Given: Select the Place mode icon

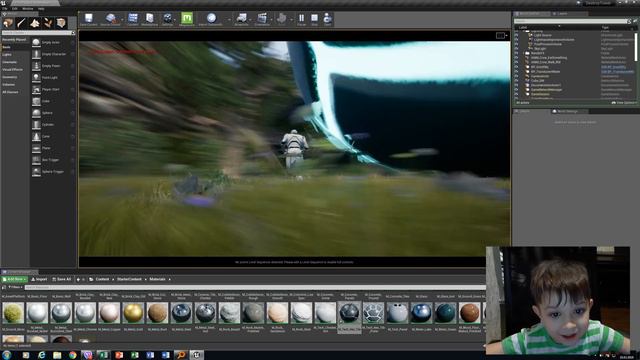Looking at the screenshot, I should pos(8,23).
